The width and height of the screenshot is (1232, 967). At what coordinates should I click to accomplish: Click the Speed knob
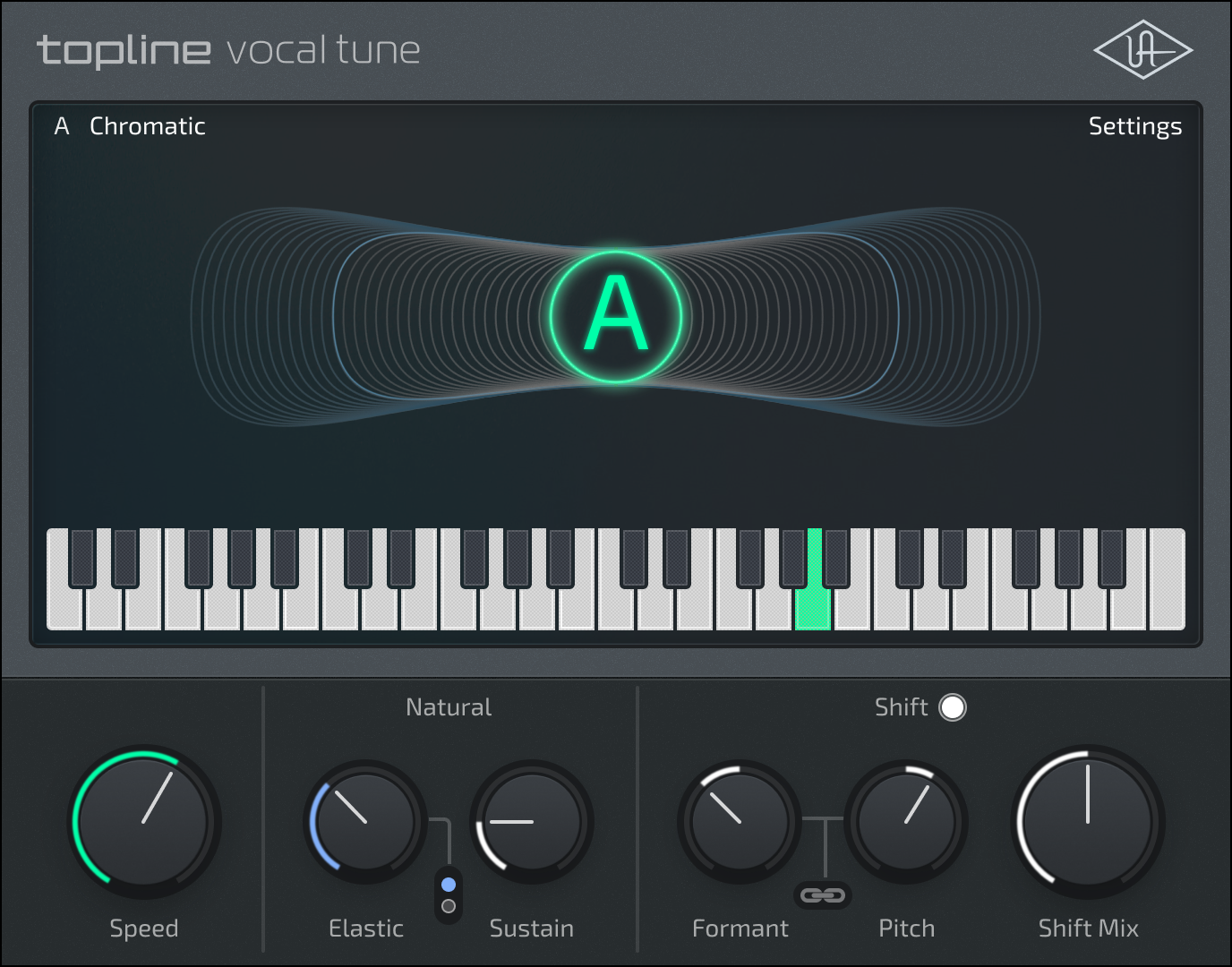pos(145,821)
